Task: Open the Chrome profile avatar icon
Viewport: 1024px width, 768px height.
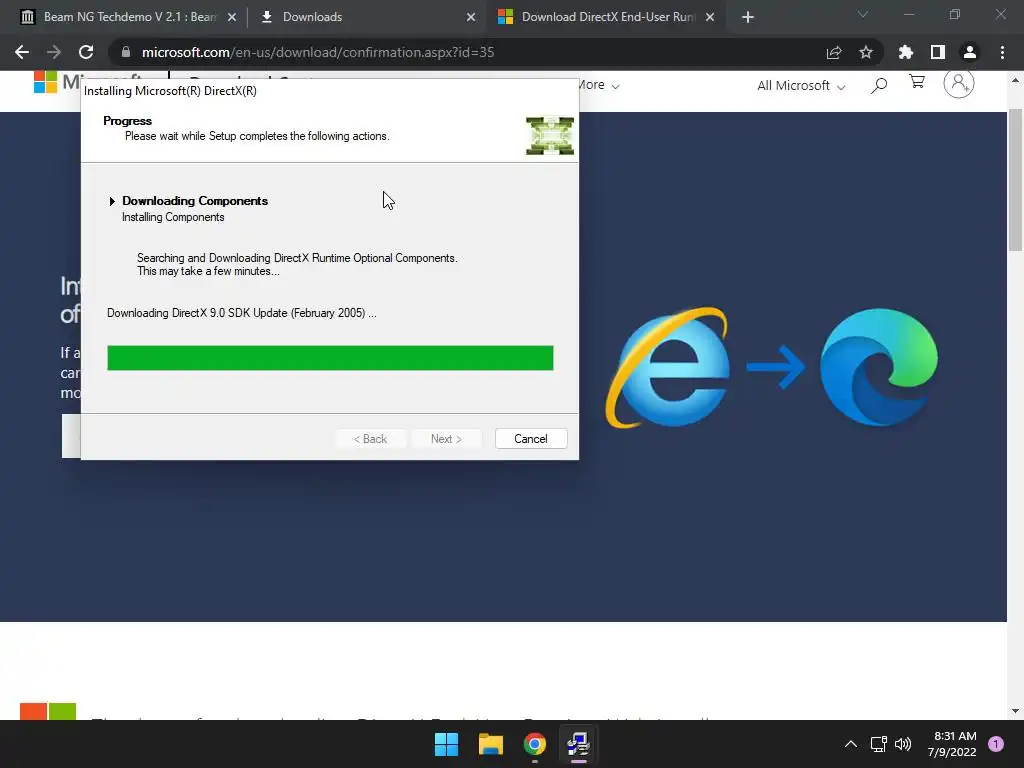Action: click(970, 52)
